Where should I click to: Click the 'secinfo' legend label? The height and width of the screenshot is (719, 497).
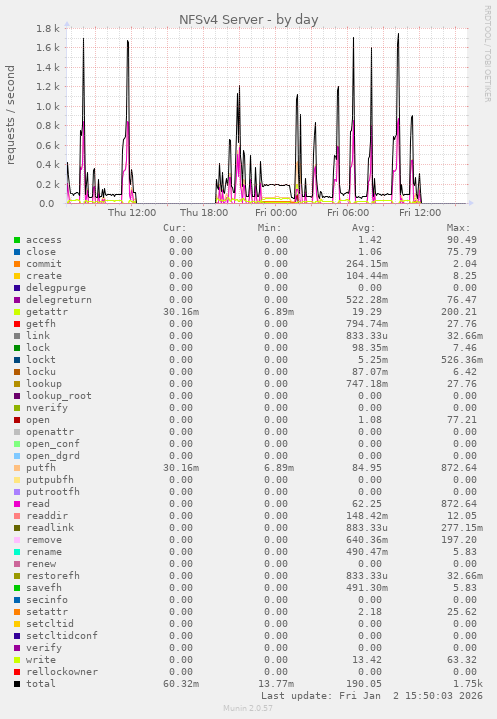(x=47, y=600)
